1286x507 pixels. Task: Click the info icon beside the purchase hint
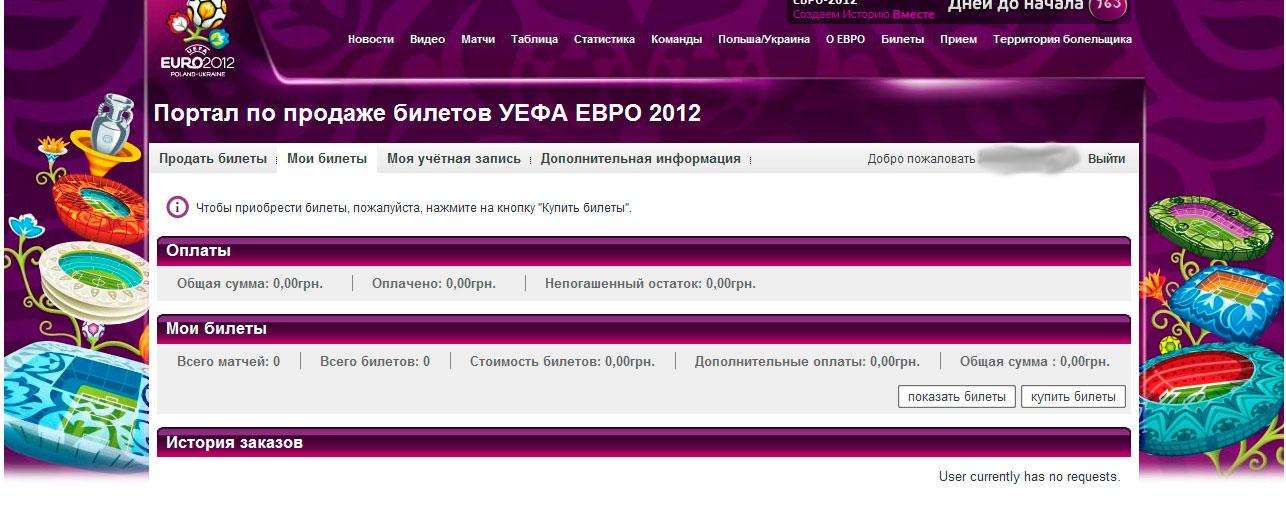coord(177,207)
